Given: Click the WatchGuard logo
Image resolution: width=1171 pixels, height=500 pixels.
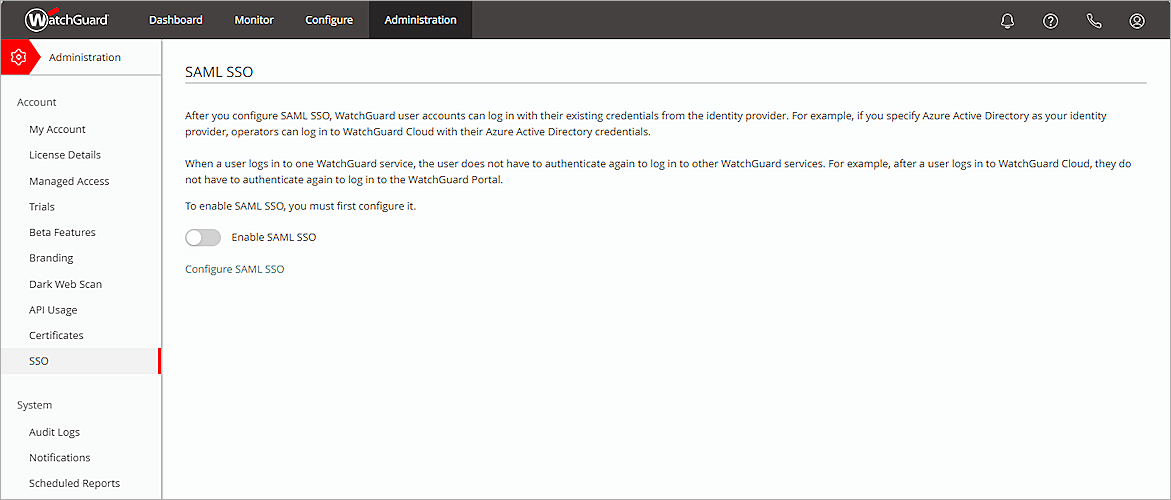Looking at the screenshot, I should [x=67, y=19].
